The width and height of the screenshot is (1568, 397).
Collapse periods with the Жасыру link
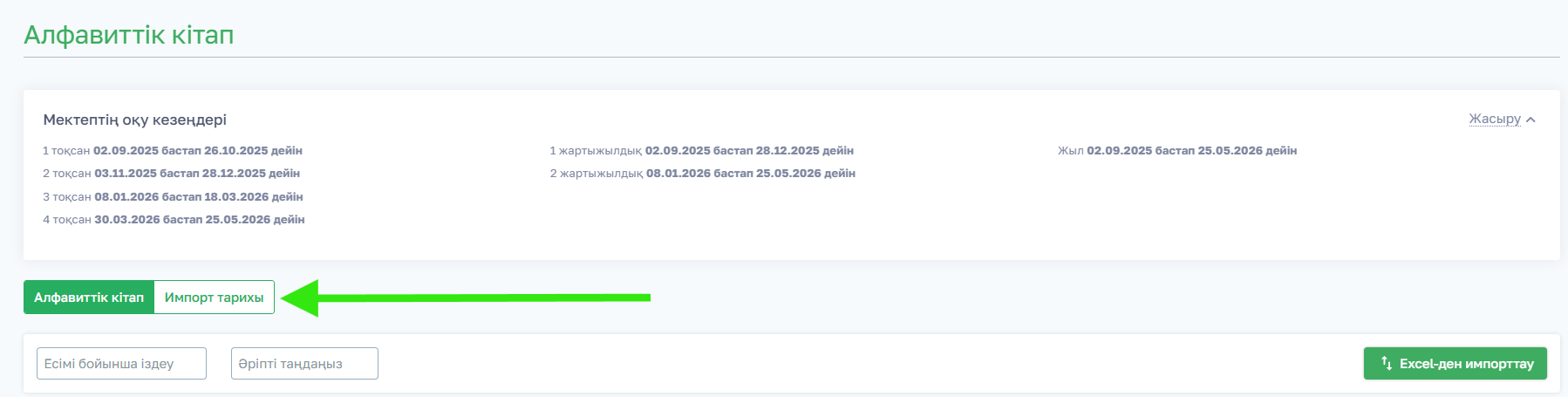coord(1495,119)
